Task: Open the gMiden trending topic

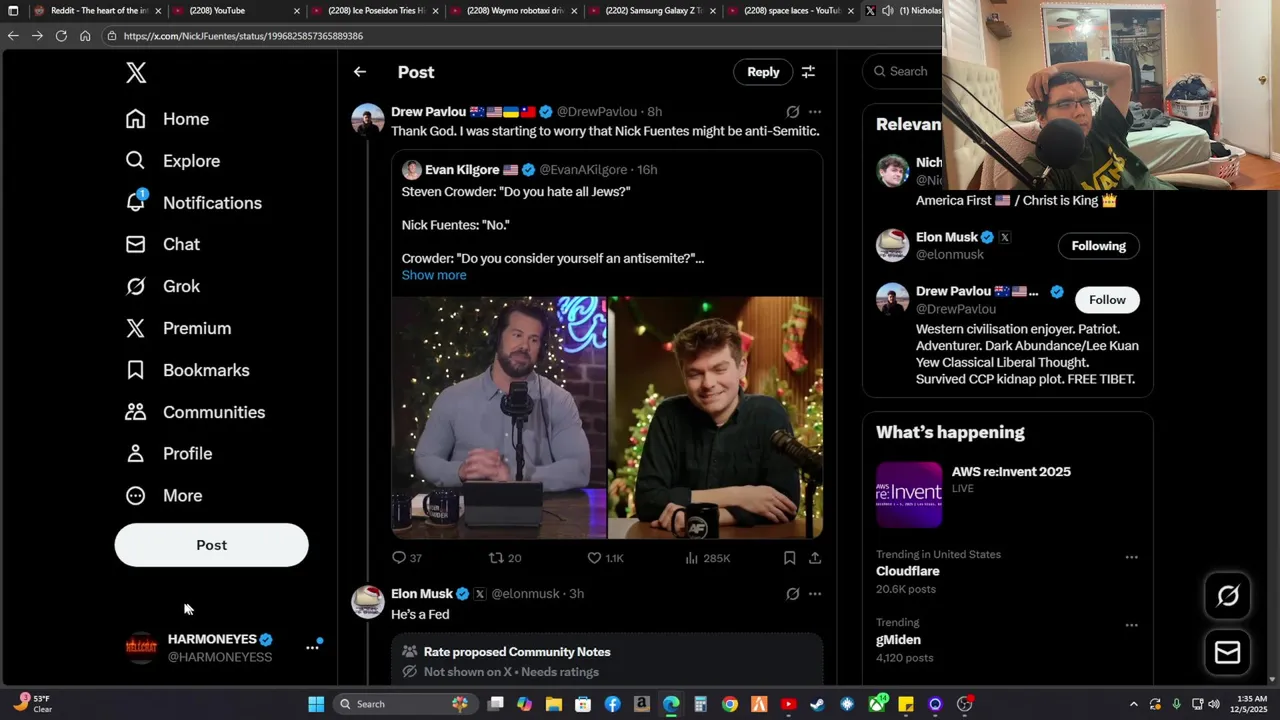Action: [x=898, y=640]
